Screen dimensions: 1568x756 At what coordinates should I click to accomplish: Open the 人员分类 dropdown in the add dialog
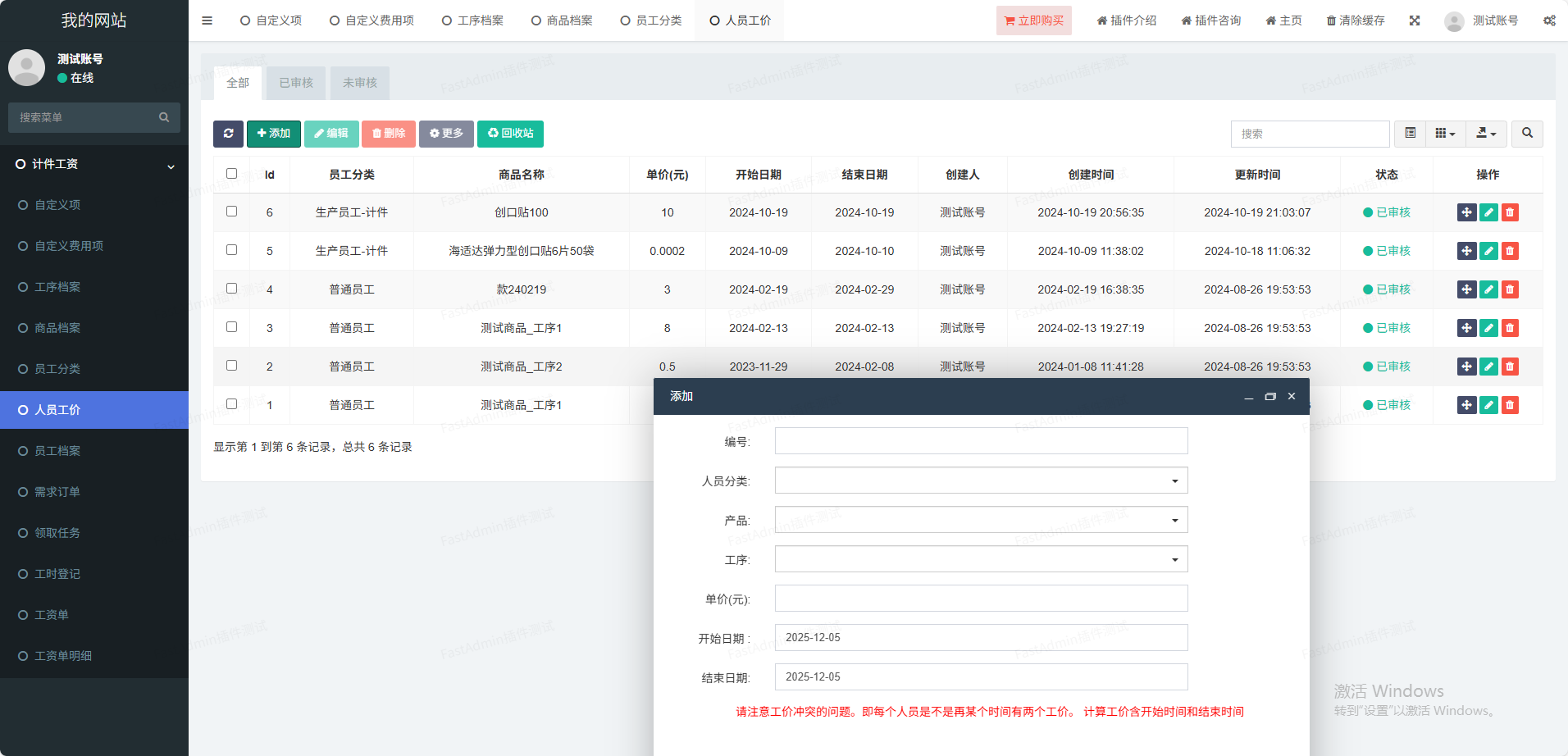coord(981,480)
